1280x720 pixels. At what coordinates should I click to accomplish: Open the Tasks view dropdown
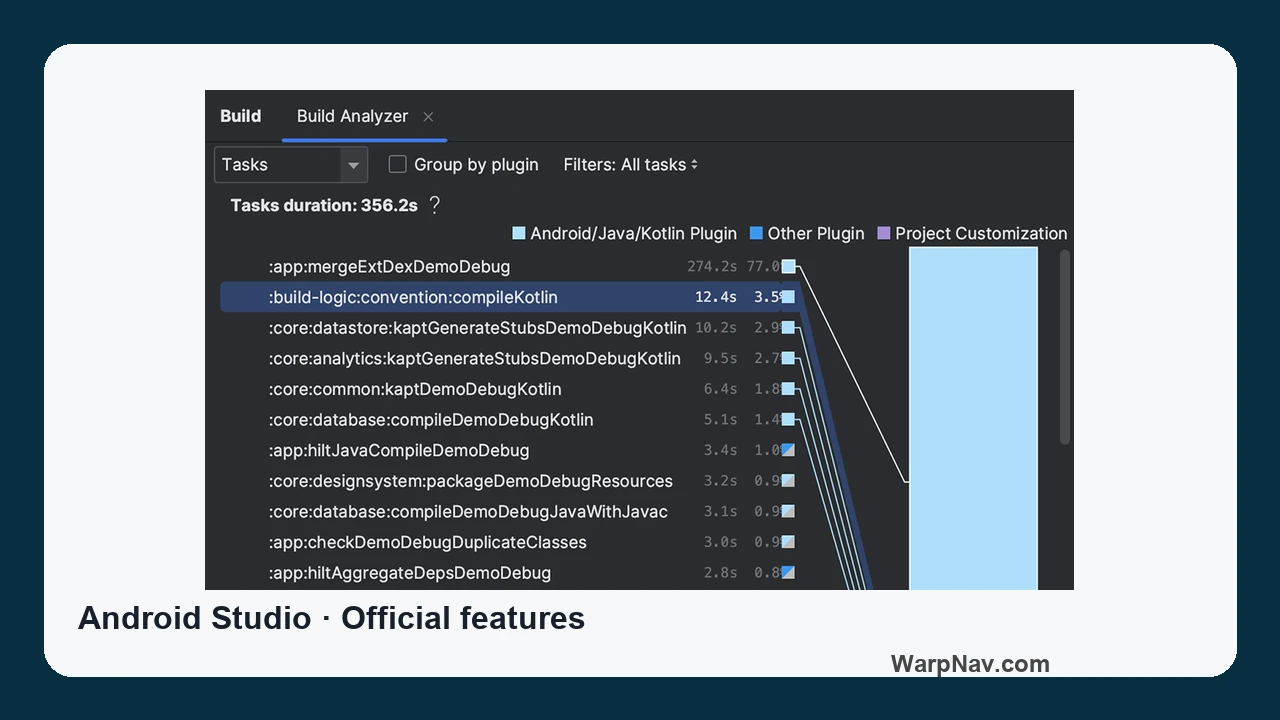pos(291,165)
